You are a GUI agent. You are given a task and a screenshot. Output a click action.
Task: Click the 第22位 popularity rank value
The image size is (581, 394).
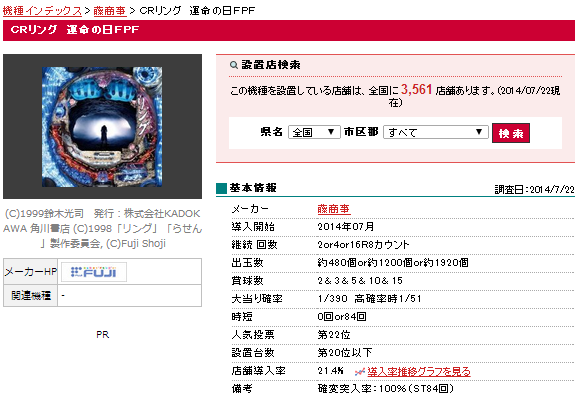[333, 335]
